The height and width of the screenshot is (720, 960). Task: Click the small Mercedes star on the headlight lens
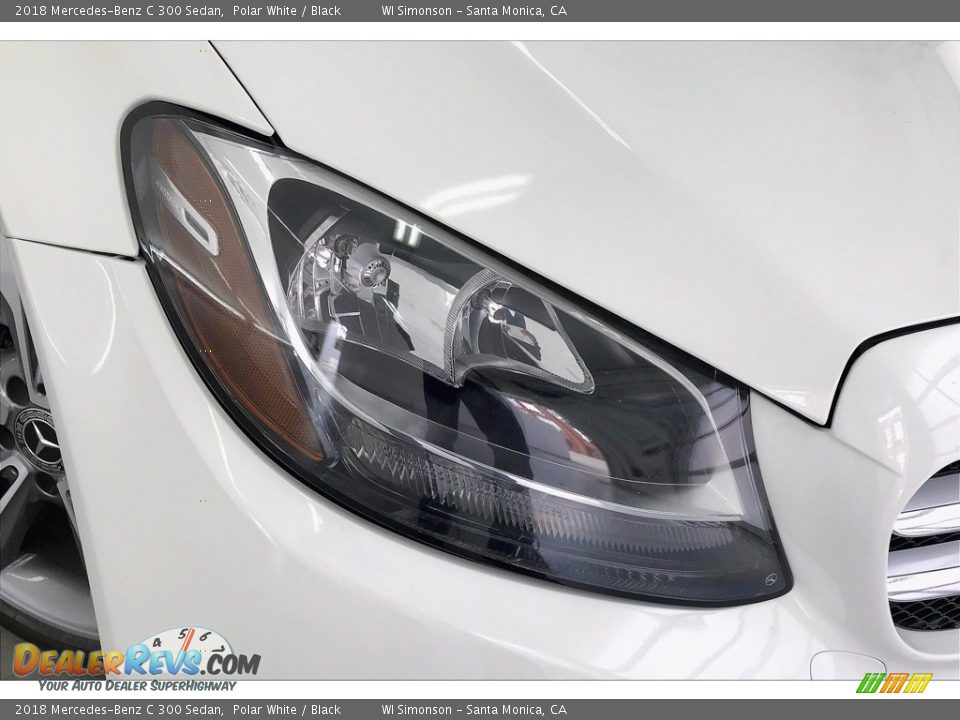coord(771,579)
